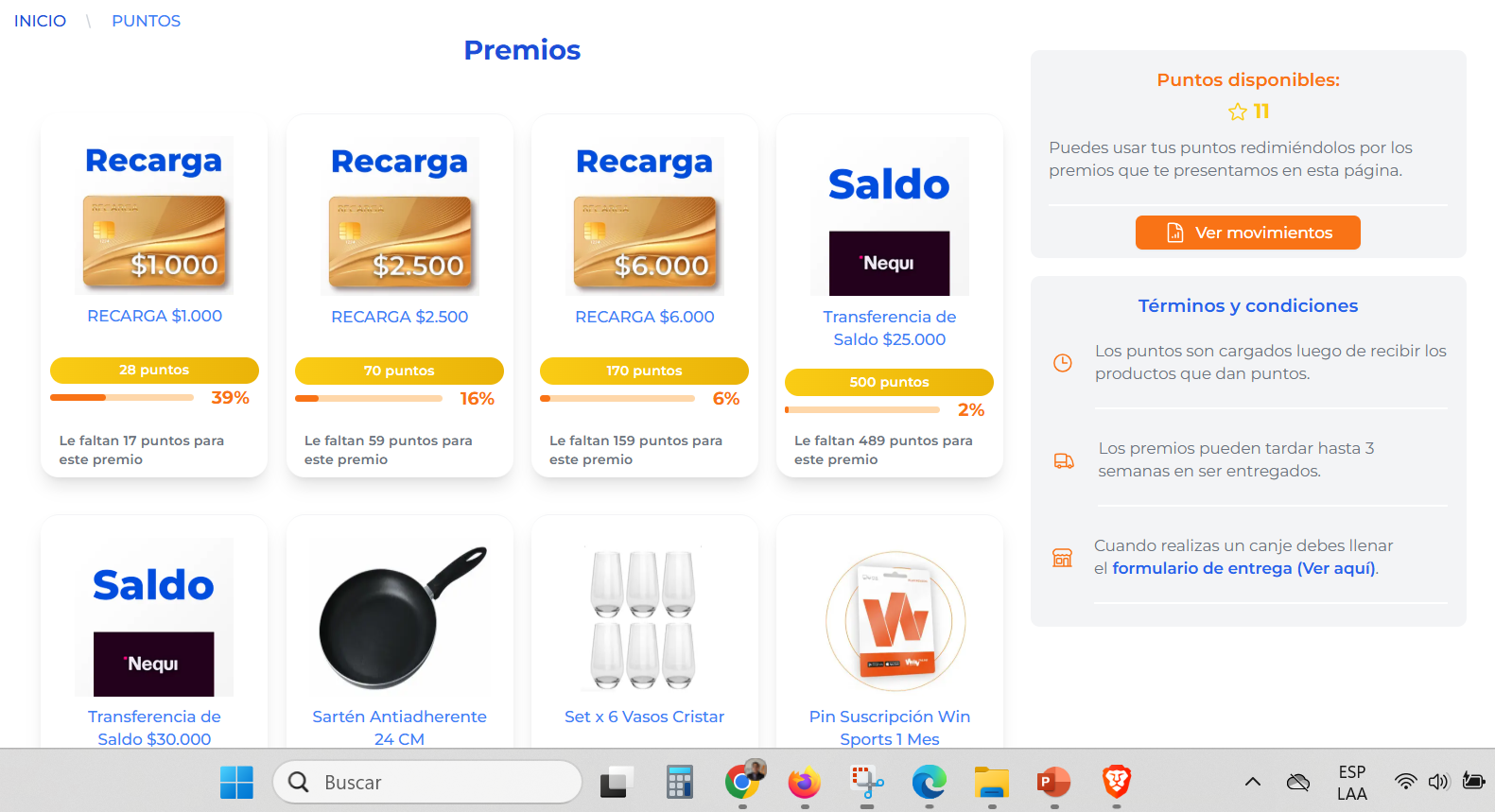Launch PowerPoint from the taskbar
This screenshot has width=1495, height=812.
click(x=1053, y=782)
